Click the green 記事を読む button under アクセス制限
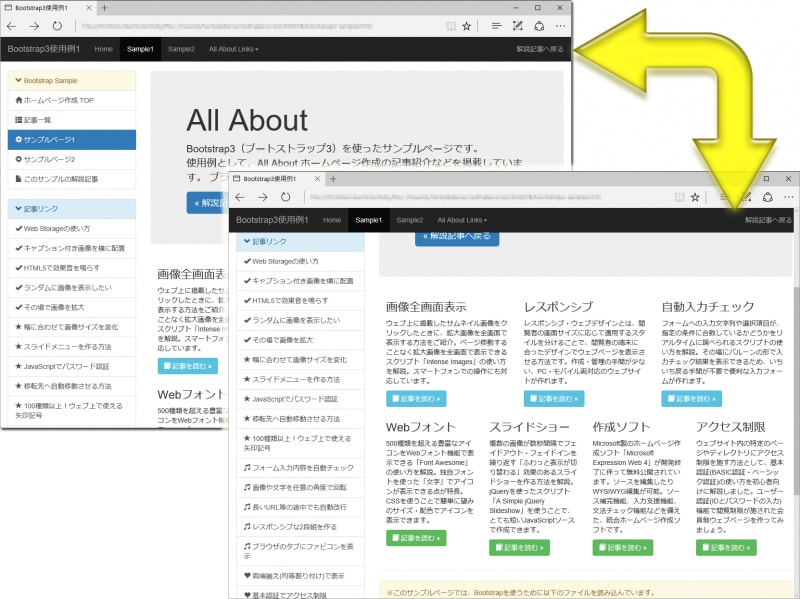Screen dimensions: 800x599 (725, 548)
